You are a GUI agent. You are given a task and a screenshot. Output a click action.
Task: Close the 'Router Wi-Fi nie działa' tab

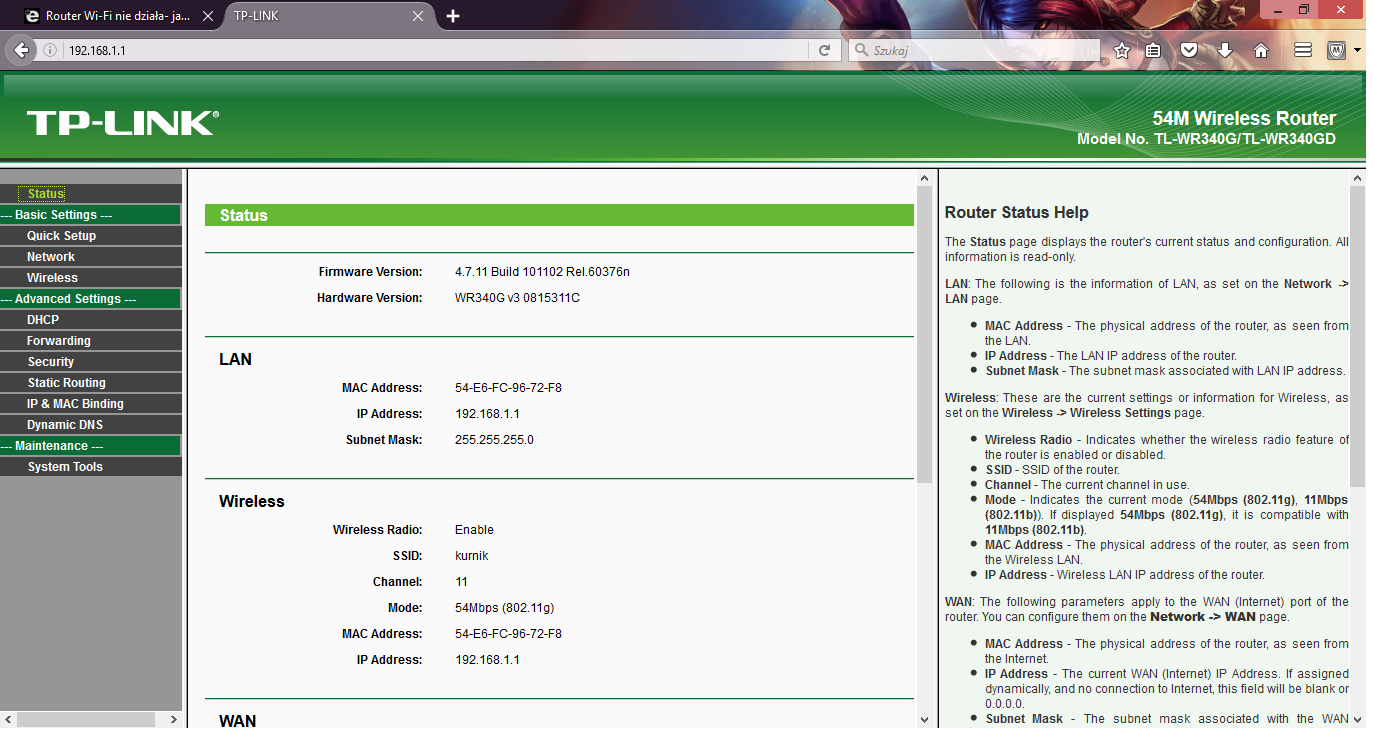[x=207, y=16]
